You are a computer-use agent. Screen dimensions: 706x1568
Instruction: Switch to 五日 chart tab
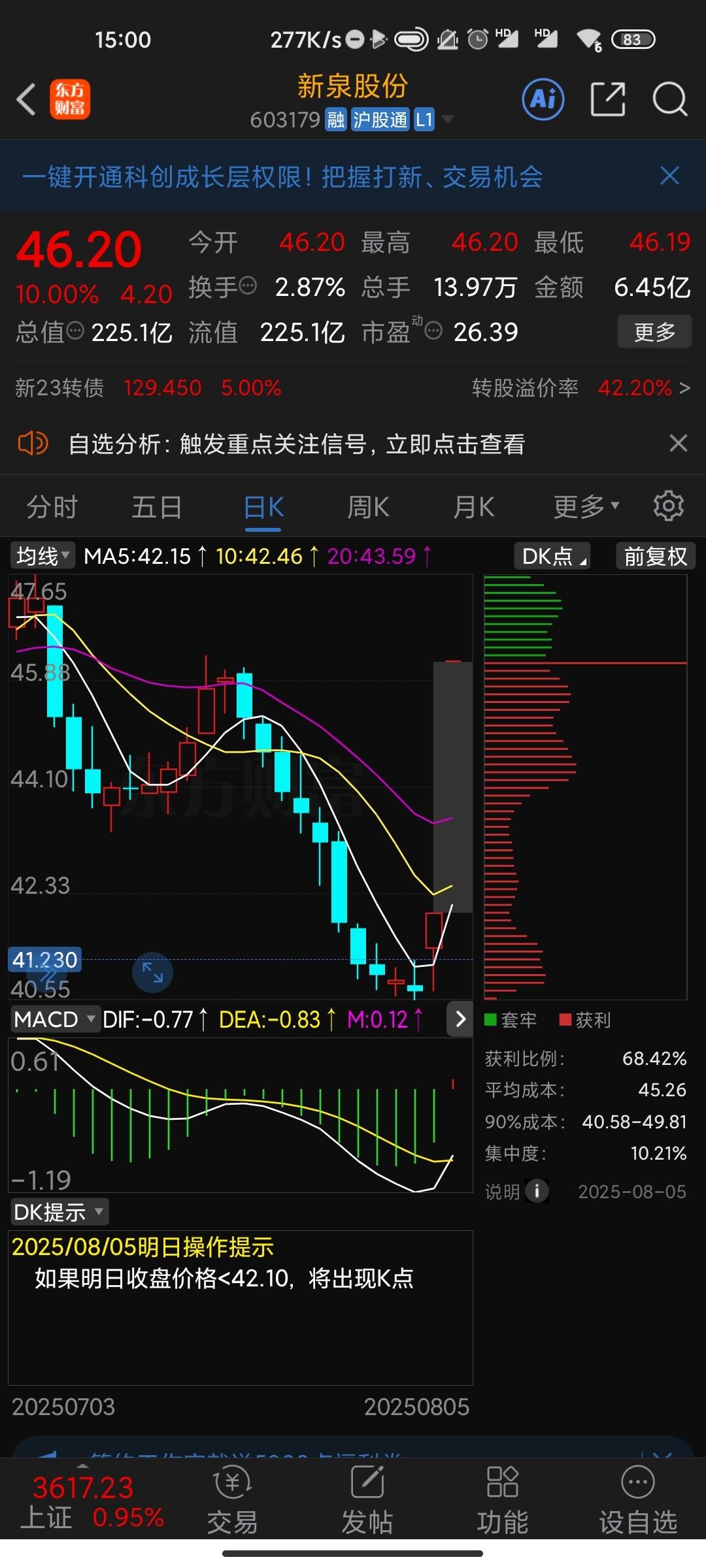(157, 507)
